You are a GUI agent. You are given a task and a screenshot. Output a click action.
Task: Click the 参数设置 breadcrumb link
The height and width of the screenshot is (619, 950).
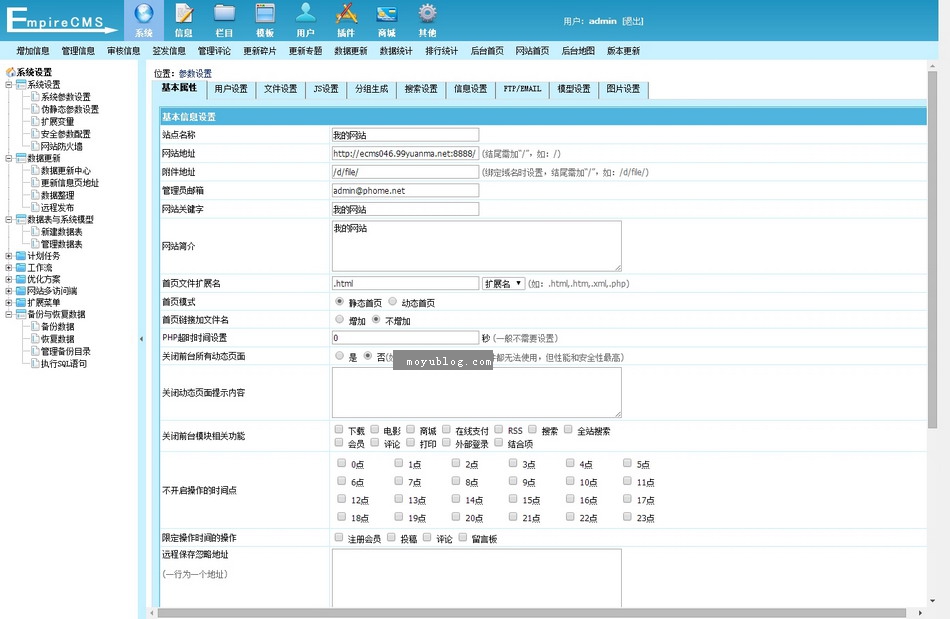pos(195,73)
